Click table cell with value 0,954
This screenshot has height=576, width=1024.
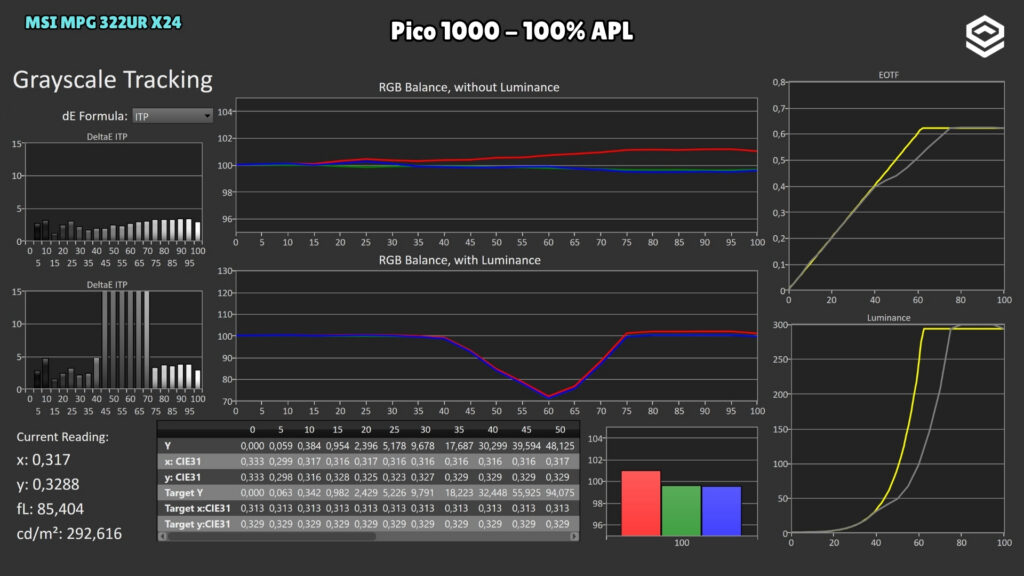coord(338,446)
